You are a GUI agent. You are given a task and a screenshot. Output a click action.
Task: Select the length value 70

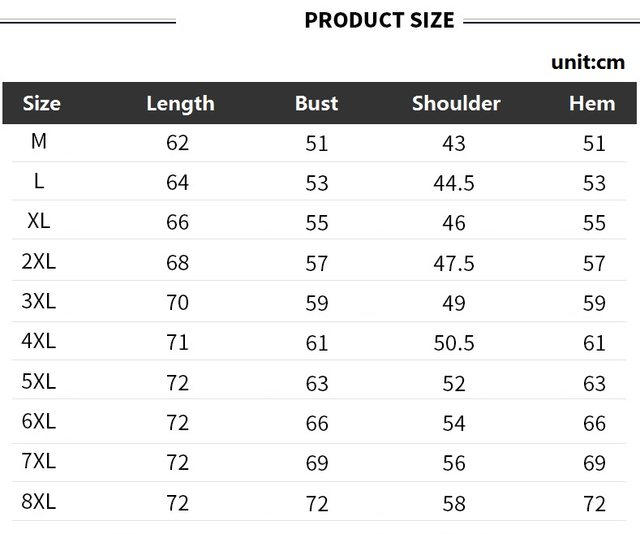click(x=177, y=303)
